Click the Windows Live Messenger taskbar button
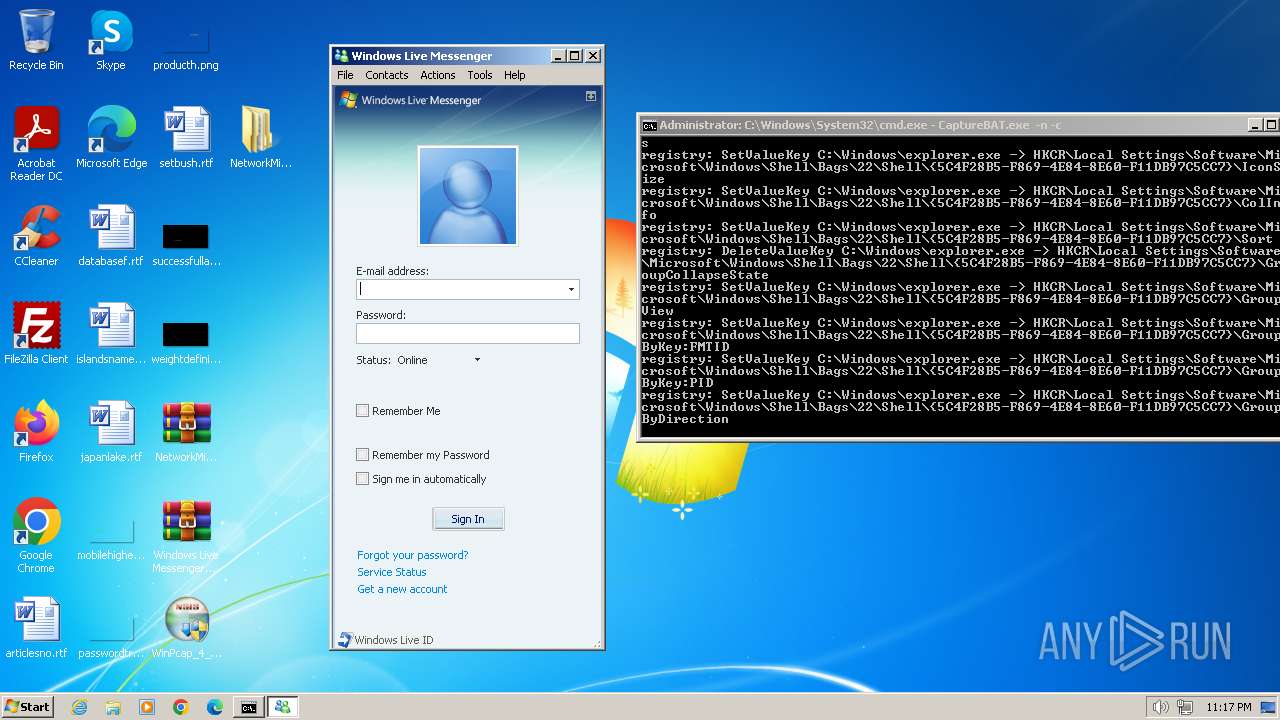The width and height of the screenshot is (1280, 720). 282,707
